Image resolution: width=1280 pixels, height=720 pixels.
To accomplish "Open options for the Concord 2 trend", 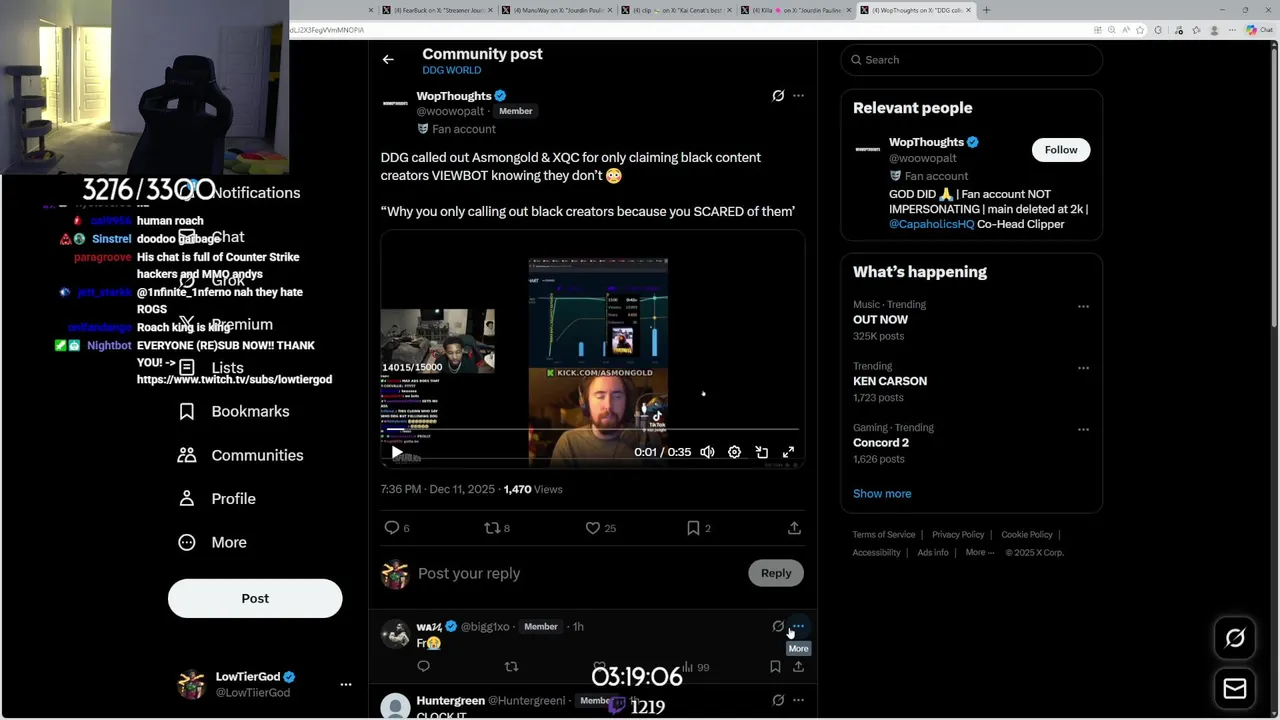I will tap(1083, 430).
